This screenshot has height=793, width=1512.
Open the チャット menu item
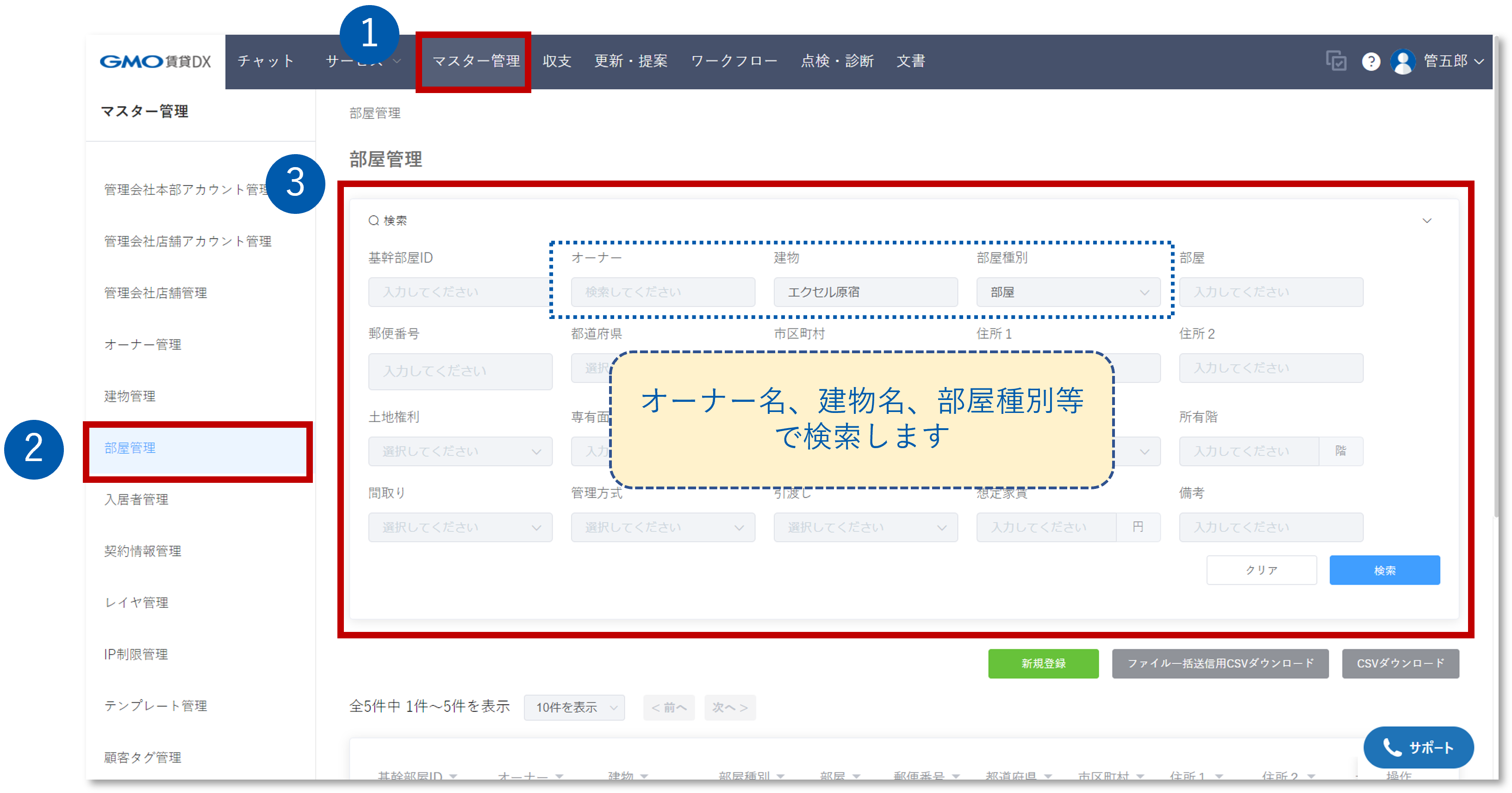click(x=265, y=61)
